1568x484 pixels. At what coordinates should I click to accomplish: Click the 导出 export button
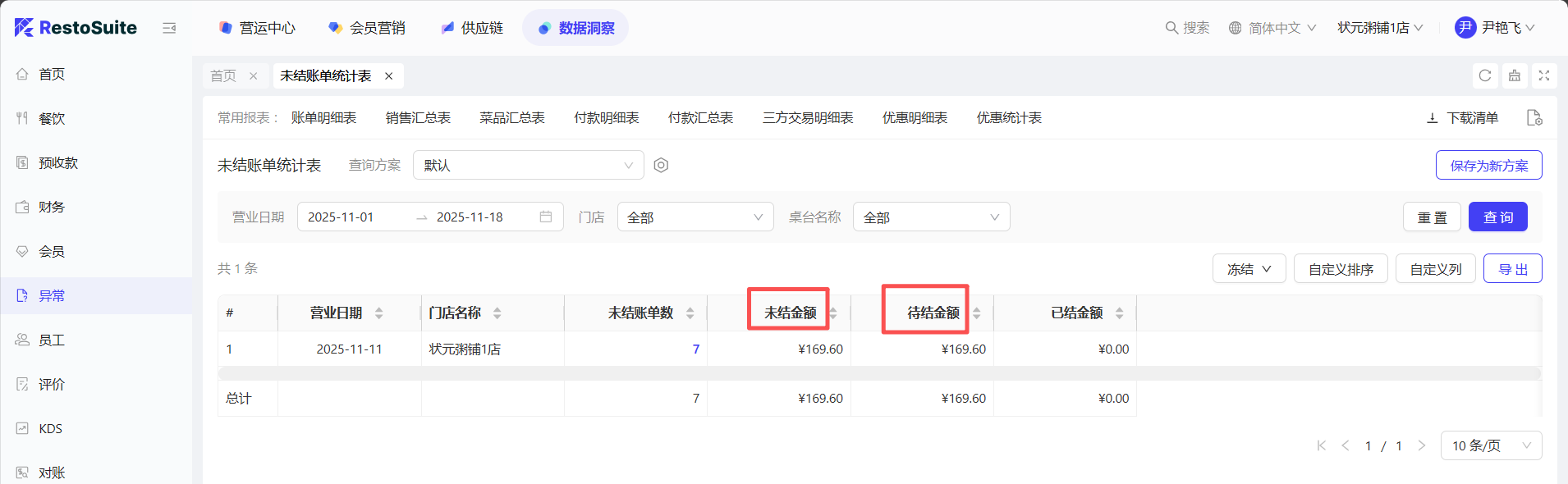(1512, 269)
